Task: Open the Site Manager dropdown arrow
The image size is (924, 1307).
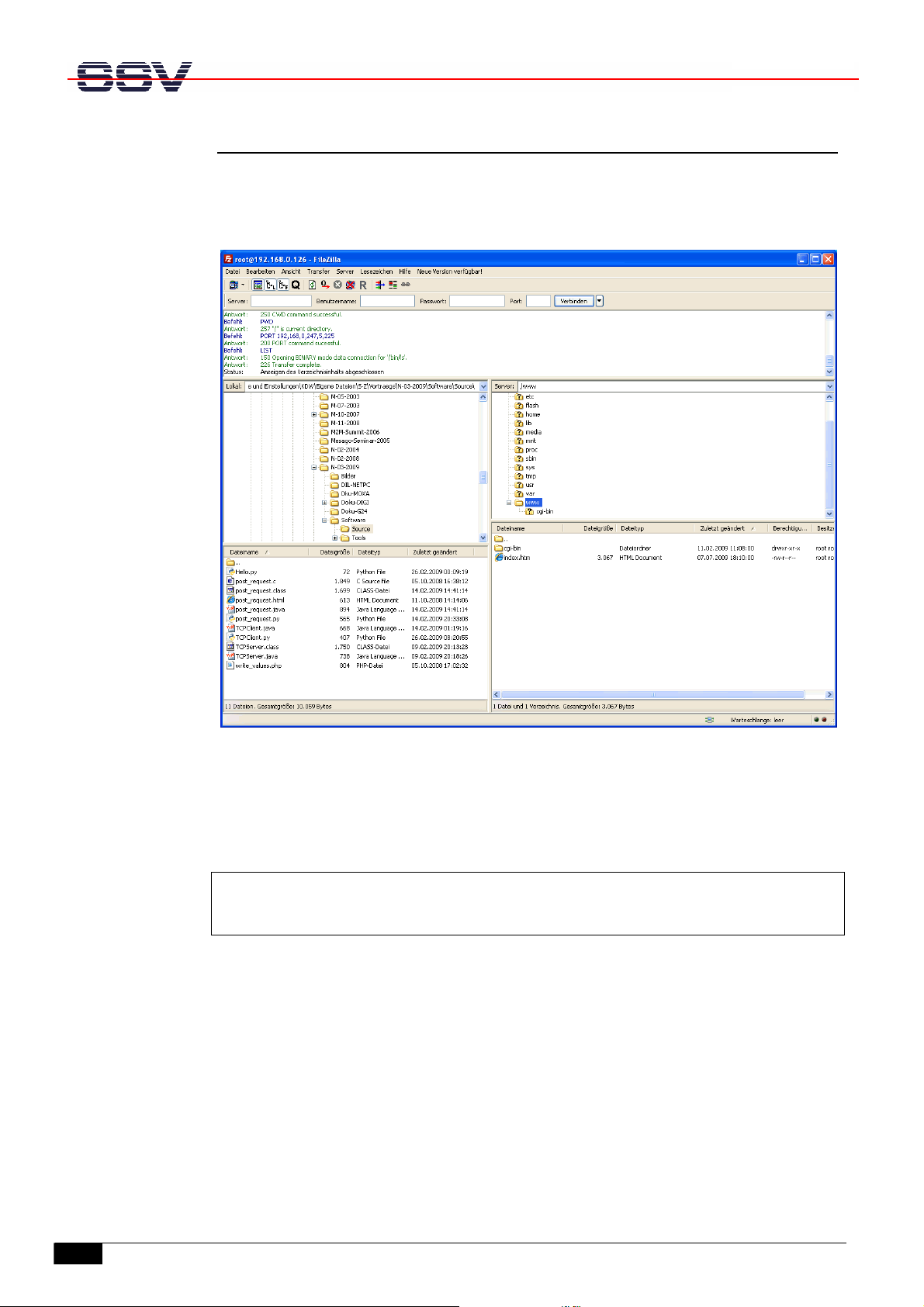Action: [243, 285]
